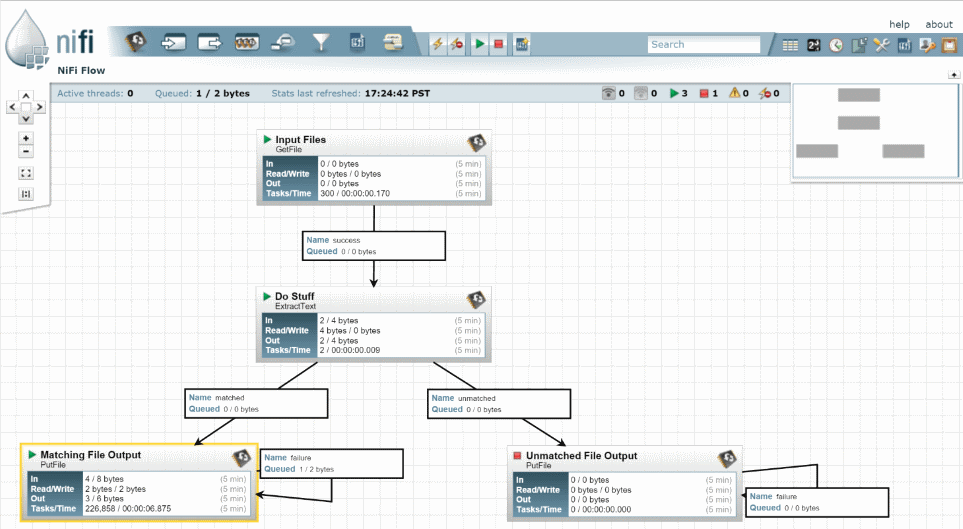
Task: Pan the canvas left arrow
Action: [x=12, y=107]
